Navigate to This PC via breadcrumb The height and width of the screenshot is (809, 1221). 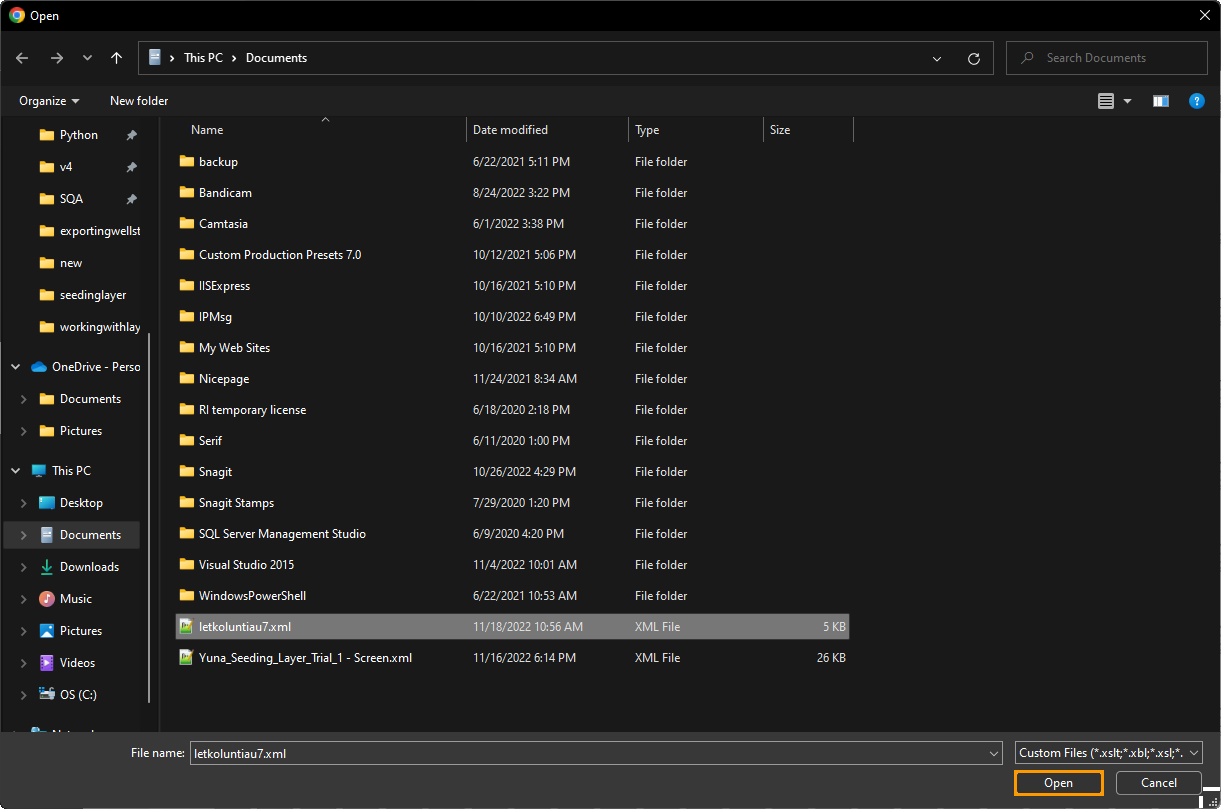(x=203, y=58)
